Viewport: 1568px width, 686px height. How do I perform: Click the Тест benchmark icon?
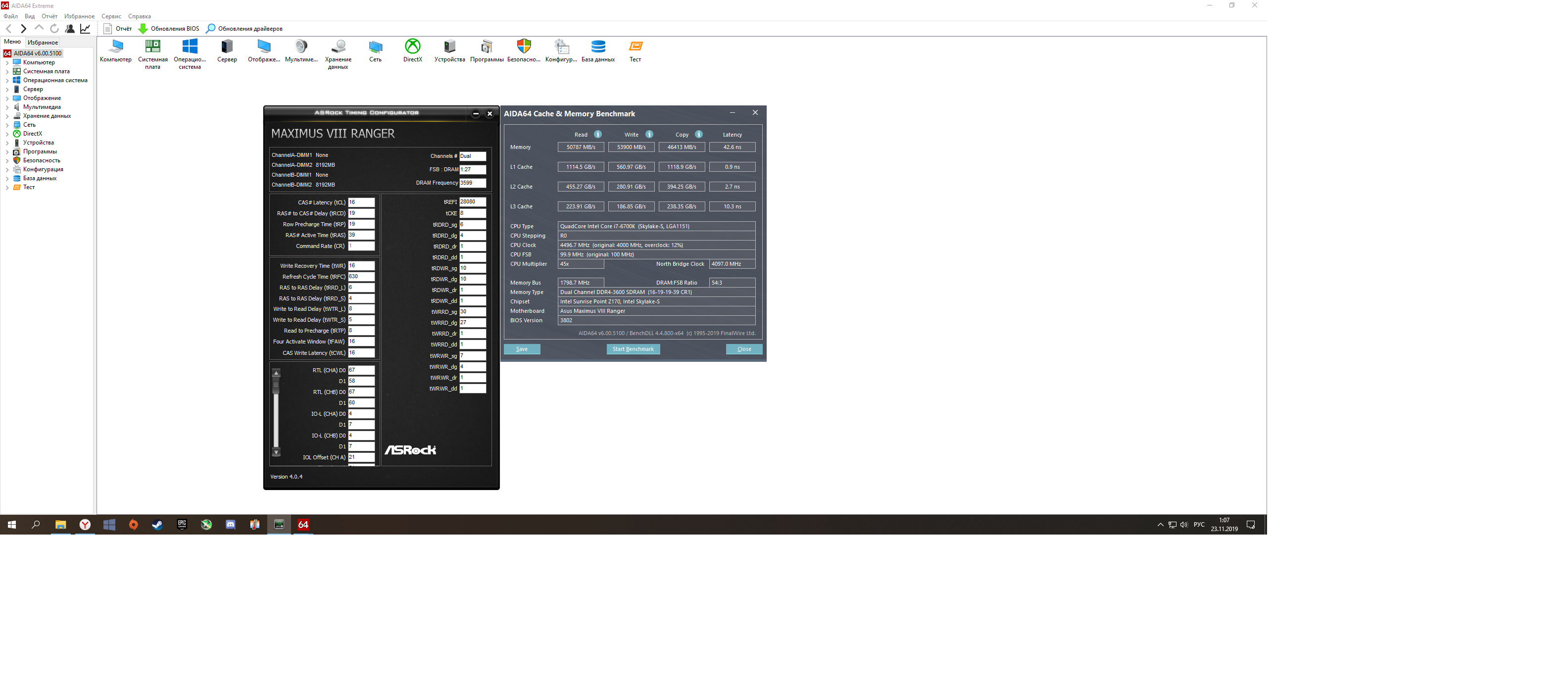(x=635, y=47)
